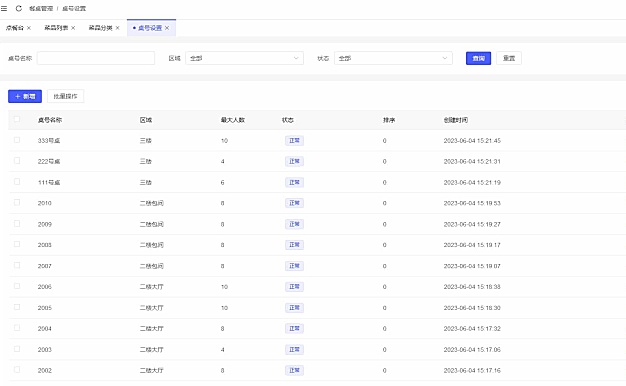626x386 pixels.
Task: Click the table name 333号桌
Action: click(49, 141)
